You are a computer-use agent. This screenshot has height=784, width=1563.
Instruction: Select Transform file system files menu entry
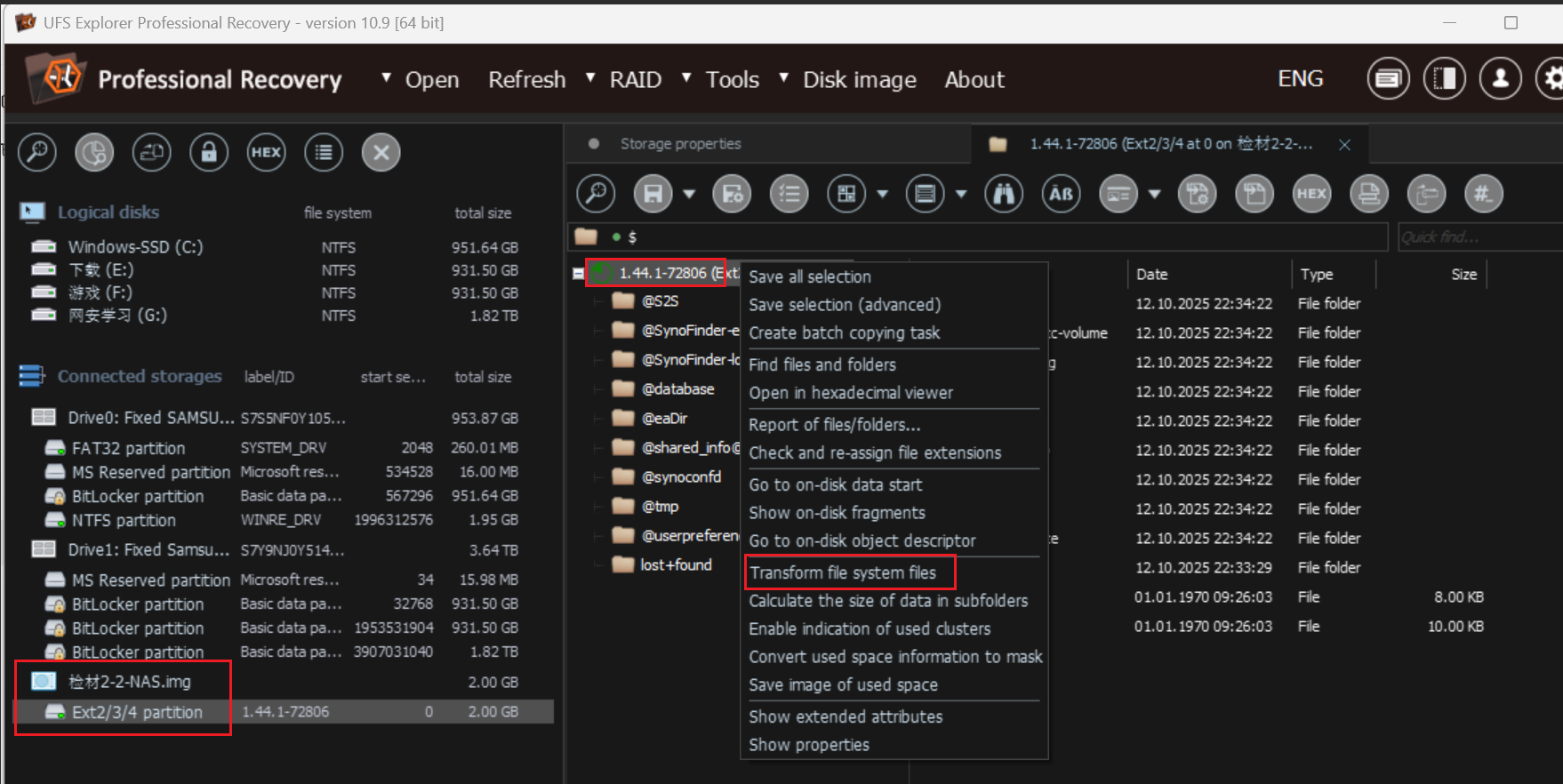pyautogui.click(x=842, y=572)
